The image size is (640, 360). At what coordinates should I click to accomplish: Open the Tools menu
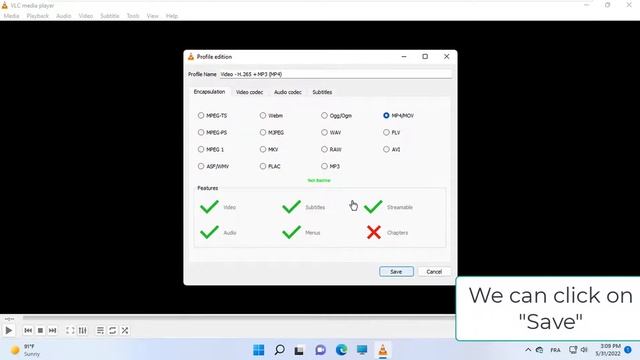click(x=133, y=16)
